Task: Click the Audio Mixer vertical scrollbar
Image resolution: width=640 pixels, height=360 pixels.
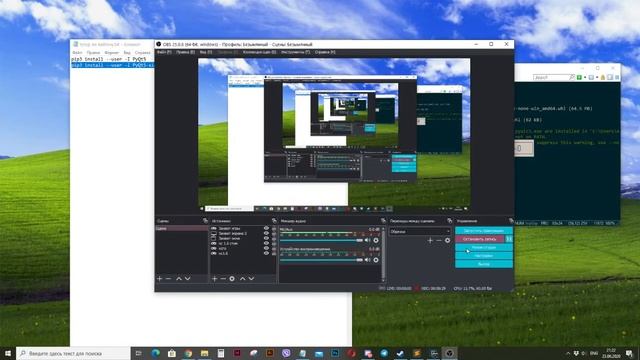Action: point(383,254)
